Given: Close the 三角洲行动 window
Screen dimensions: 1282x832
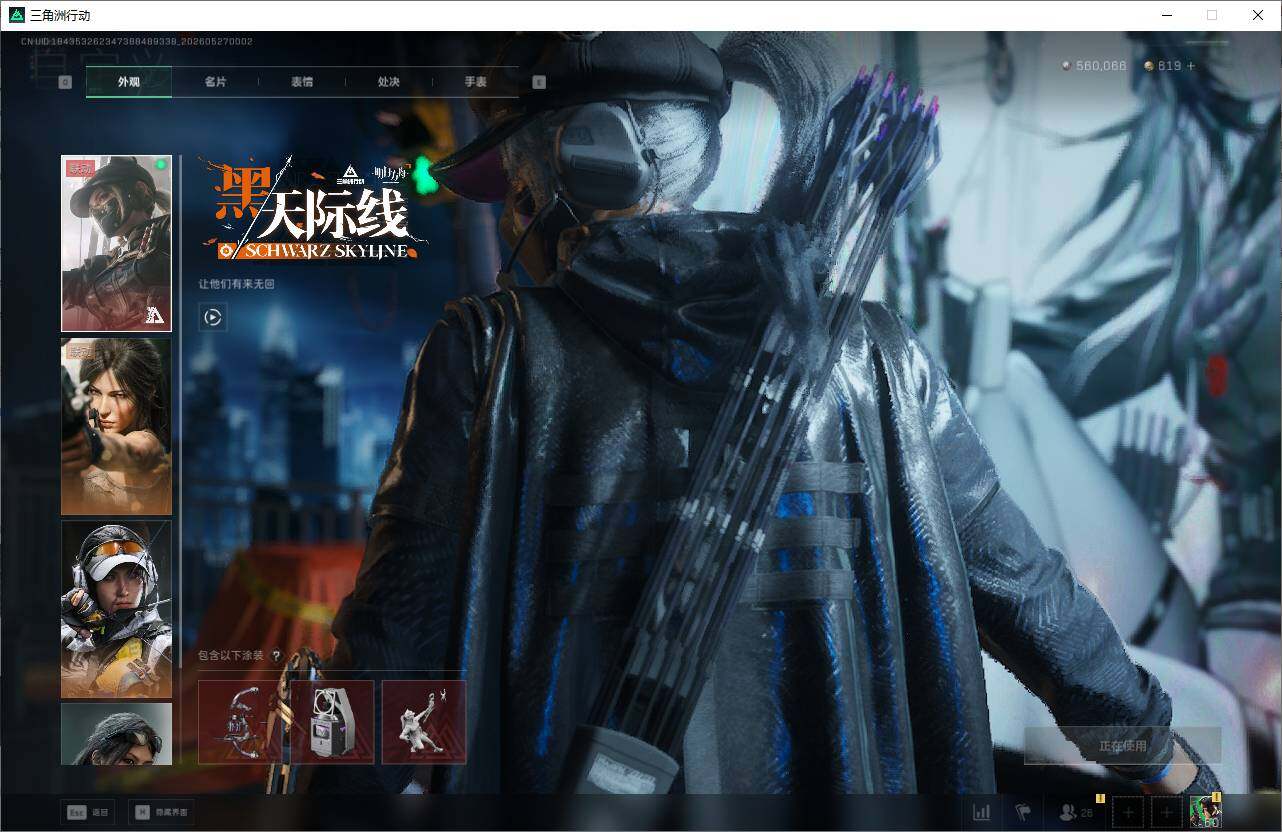Looking at the screenshot, I should (1258, 15).
